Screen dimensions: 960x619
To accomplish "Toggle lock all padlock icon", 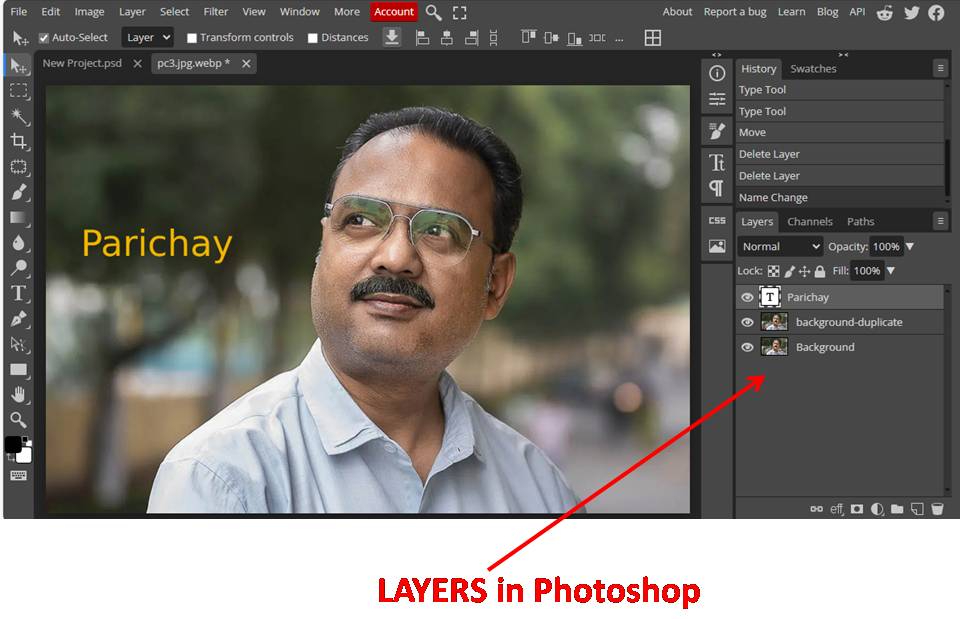I will 820,271.
